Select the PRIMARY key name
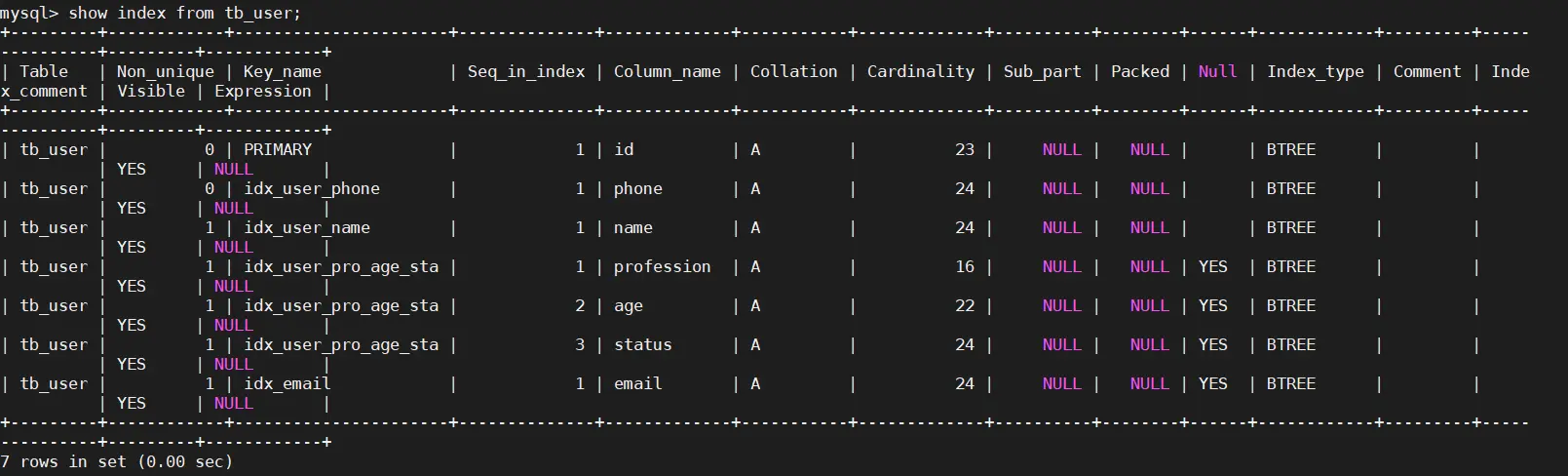 click(x=278, y=150)
